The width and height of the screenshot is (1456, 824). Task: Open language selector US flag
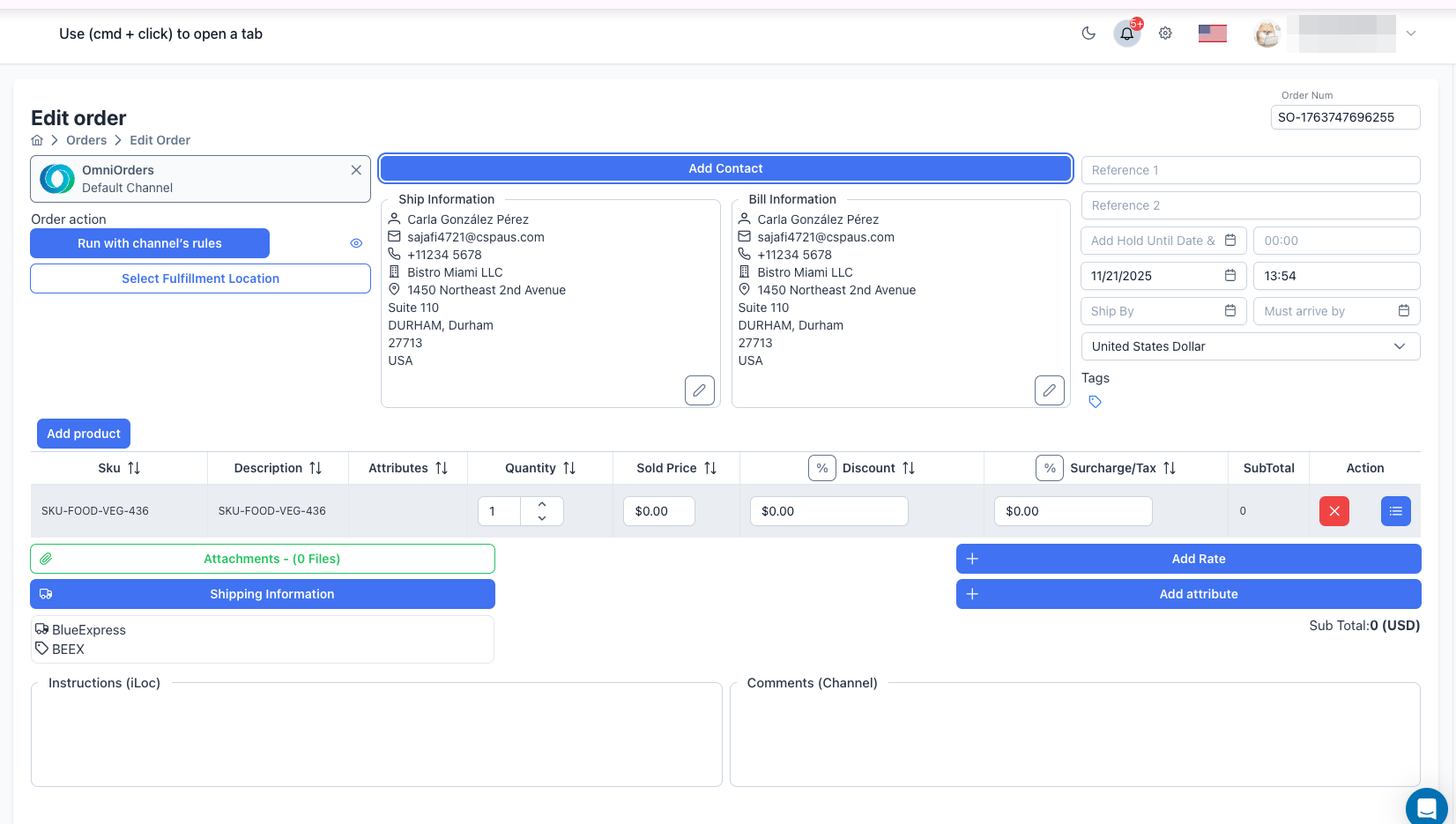click(1212, 33)
